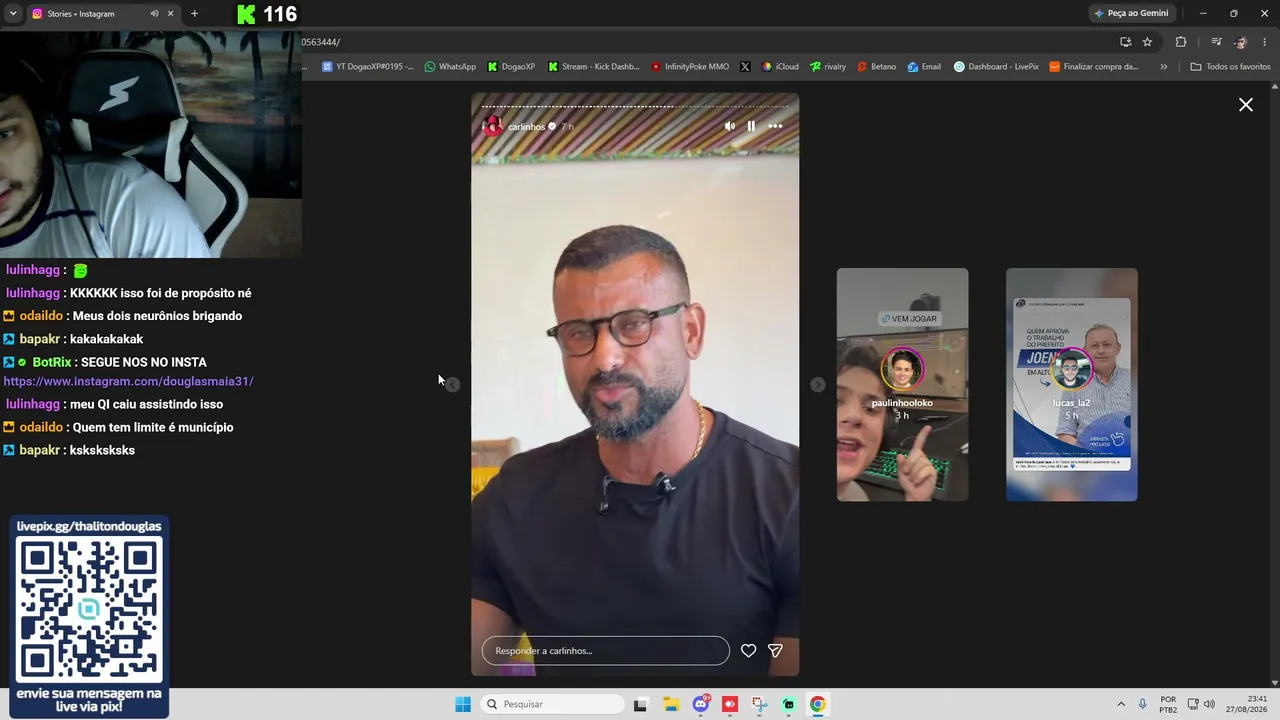Image resolution: width=1280 pixels, height=720 pixels.
Task: Open the red app icon on taskbar
Action: point(730,704)
